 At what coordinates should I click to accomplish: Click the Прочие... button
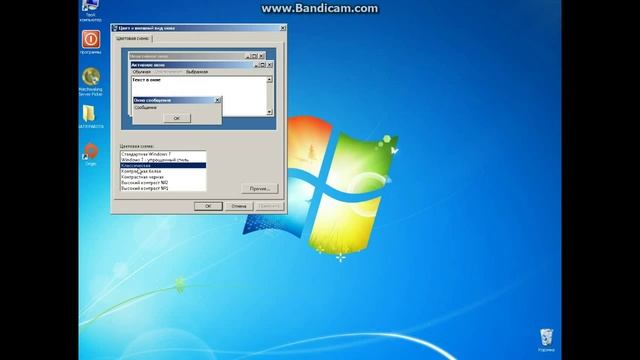(260, 189)
